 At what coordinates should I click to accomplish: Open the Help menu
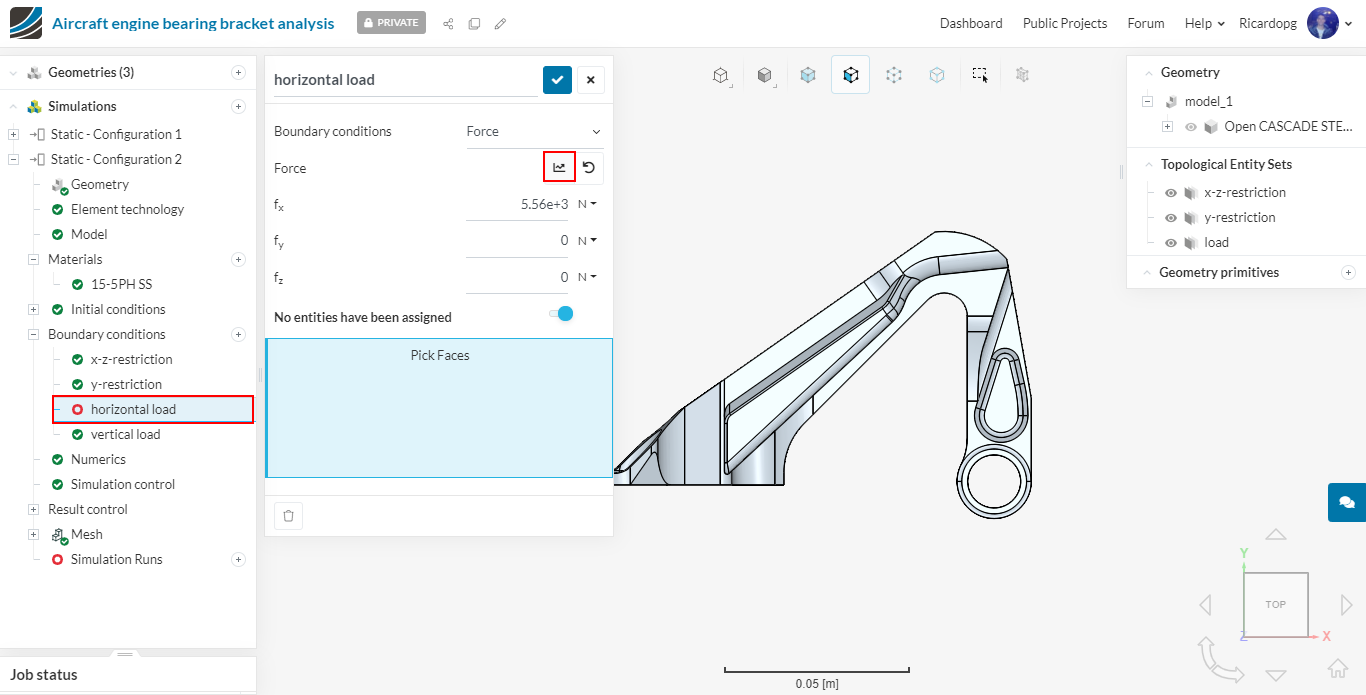click(x=1204, y=23)
